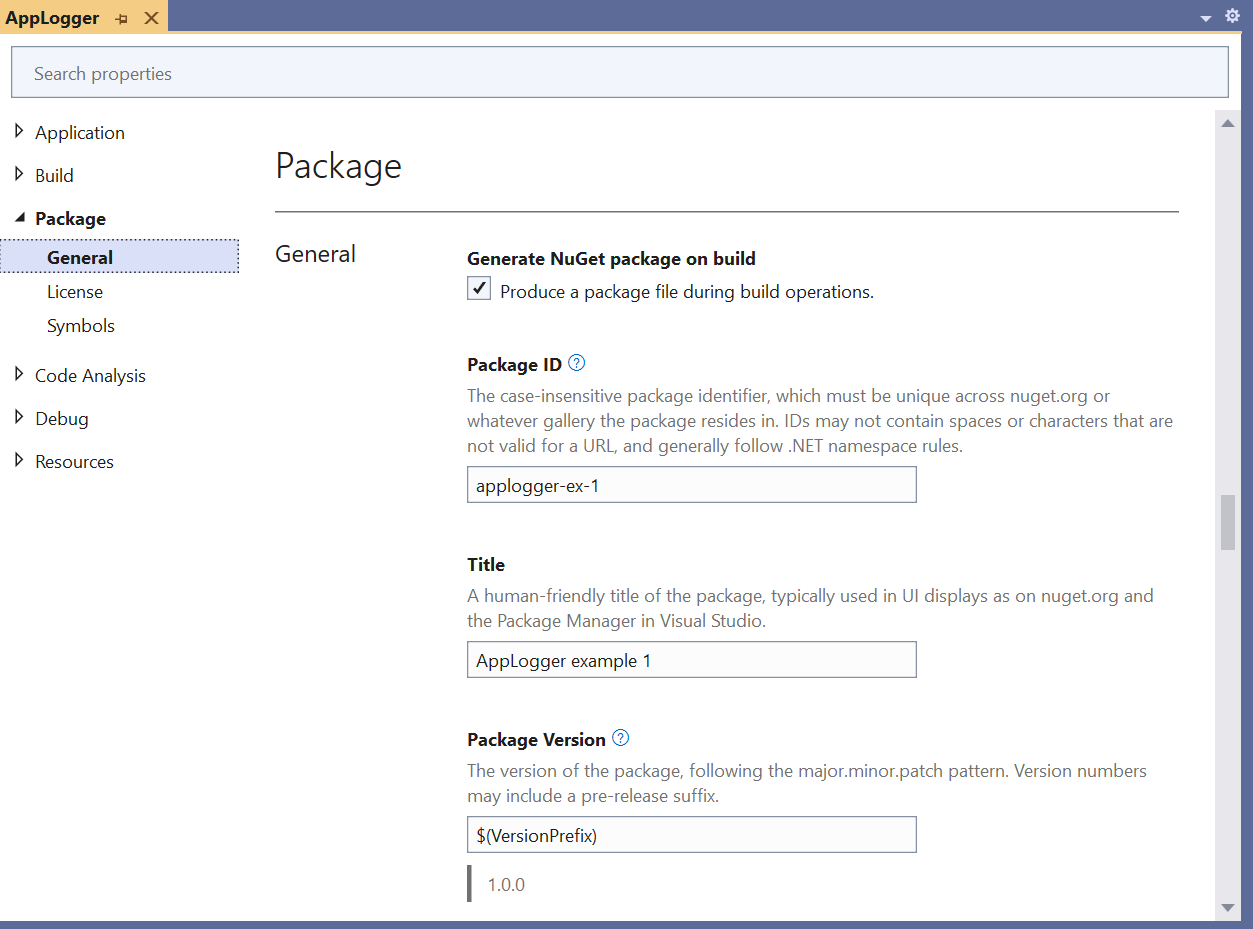Uncheck Produce a package file during build
Image resolution: width=1253 pixels, height=929 pixels.
point(478,288)
